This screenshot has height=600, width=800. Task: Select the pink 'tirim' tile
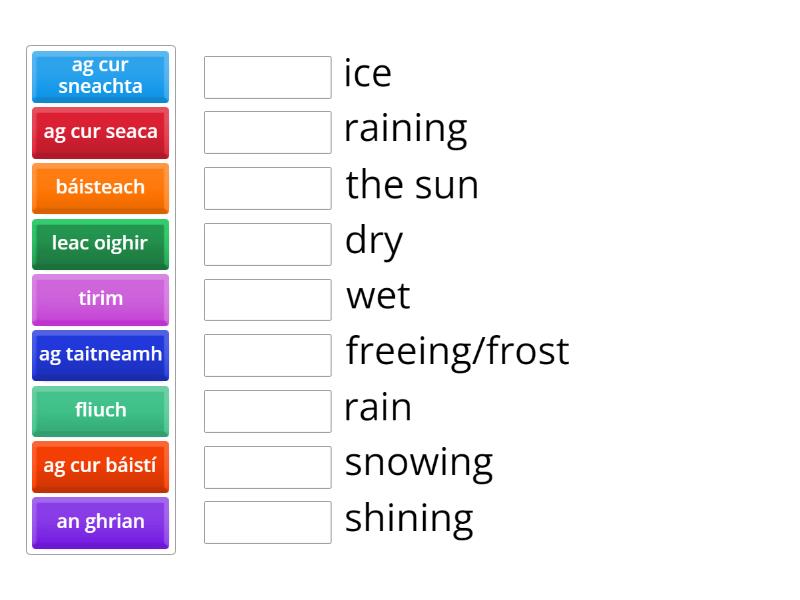tap(101, 299)
